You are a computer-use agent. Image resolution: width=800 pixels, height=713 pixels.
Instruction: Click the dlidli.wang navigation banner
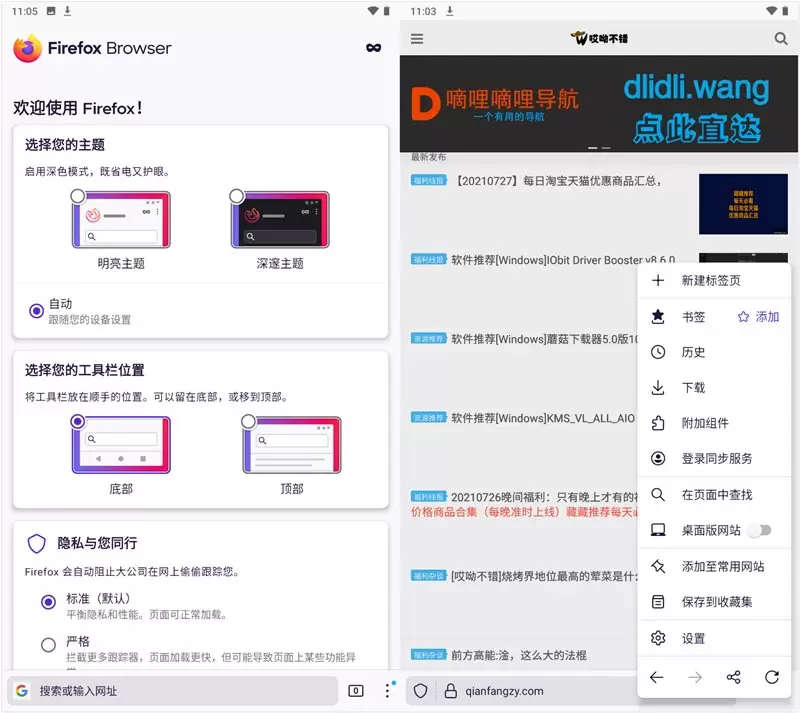[x=598, y=104]
